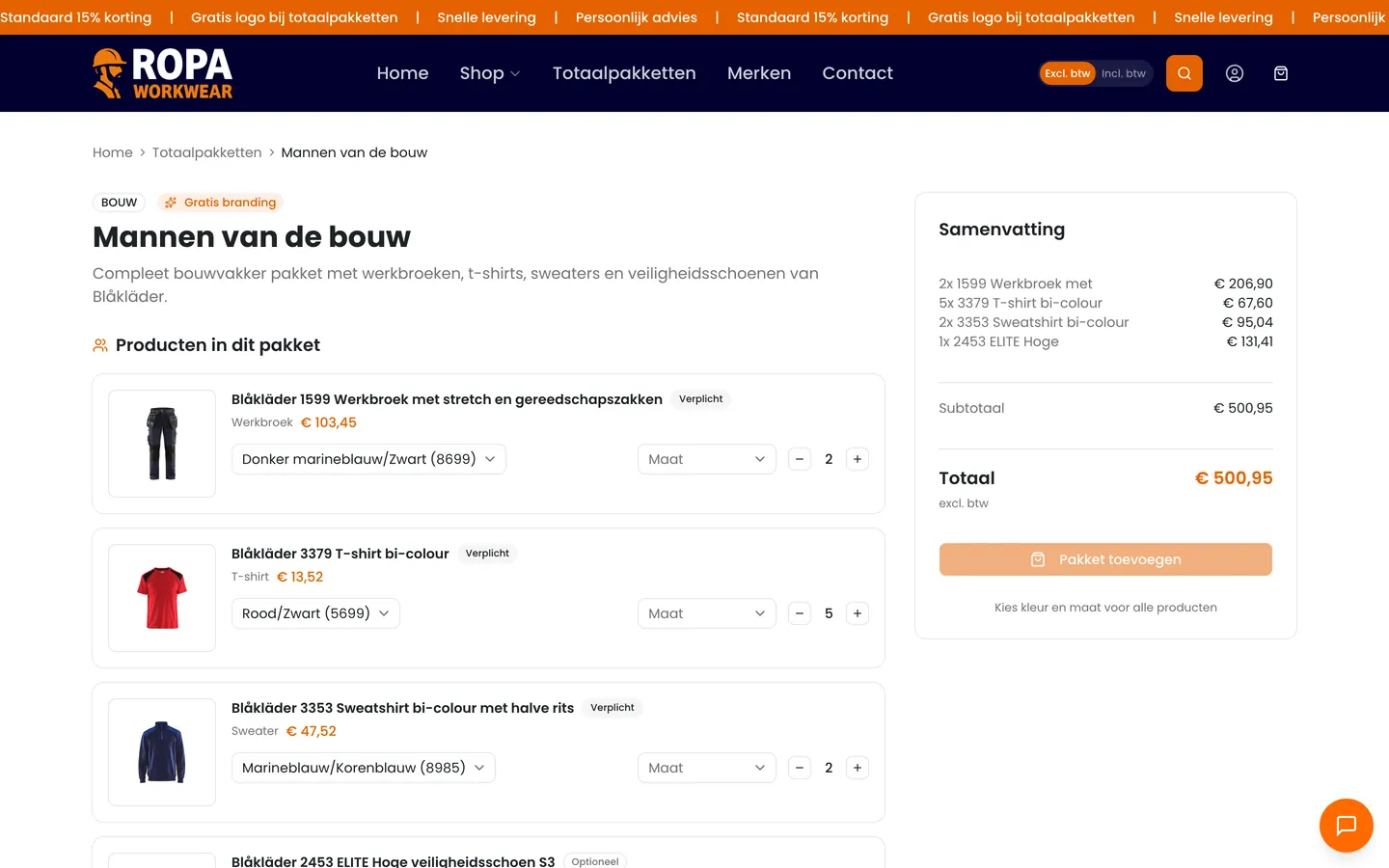Click Home breadcrumb link

pos(113,152)
